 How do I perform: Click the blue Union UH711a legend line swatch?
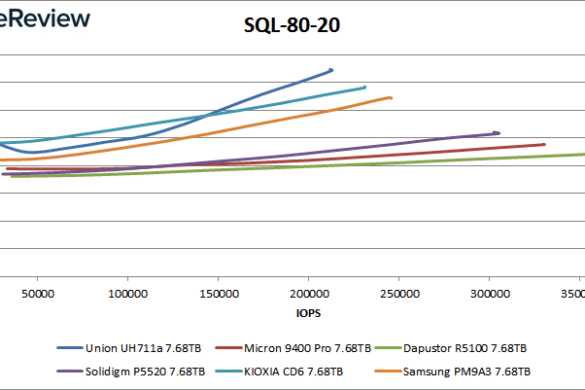70,348
